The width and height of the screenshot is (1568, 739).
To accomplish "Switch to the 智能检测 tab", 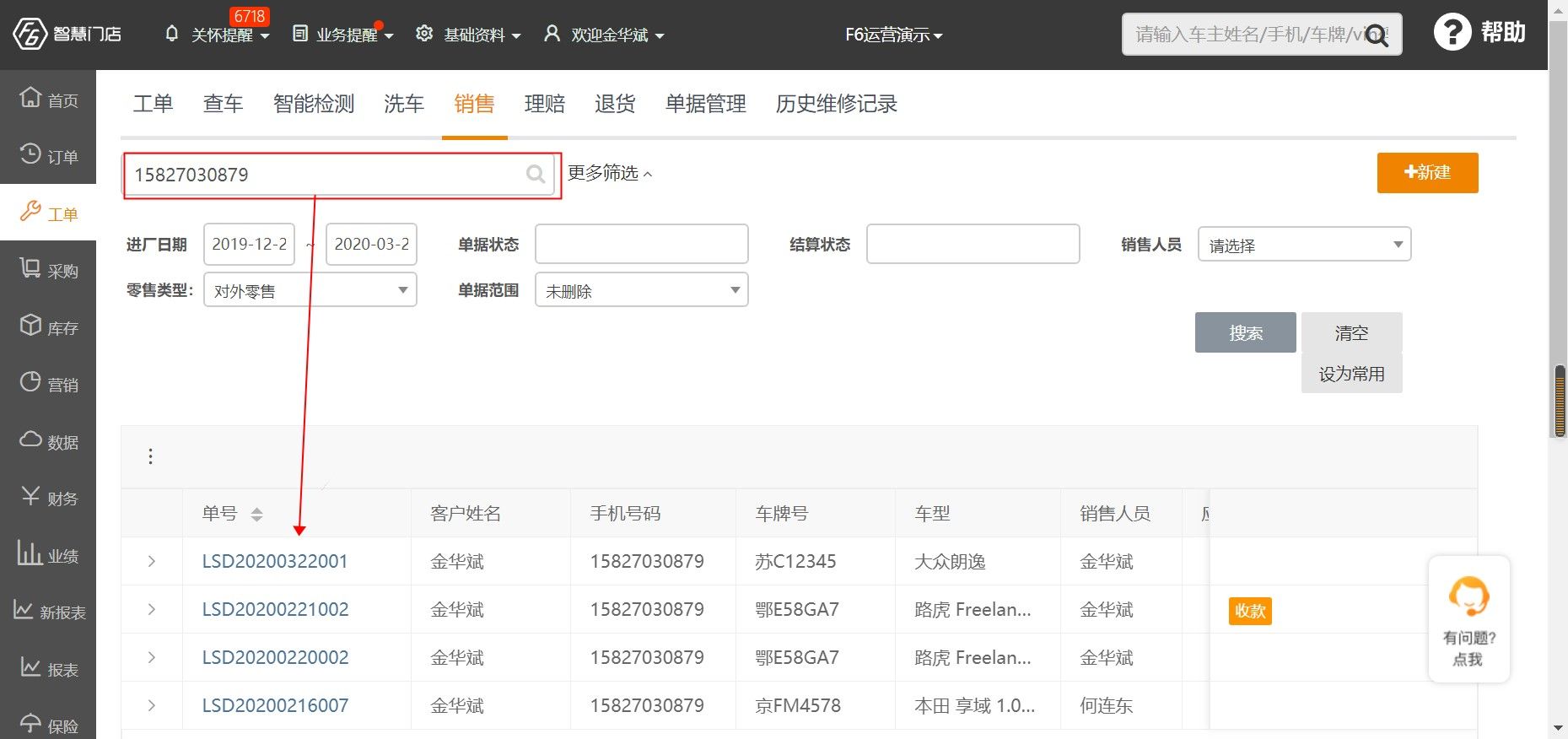I will click(x=314, y=104).
